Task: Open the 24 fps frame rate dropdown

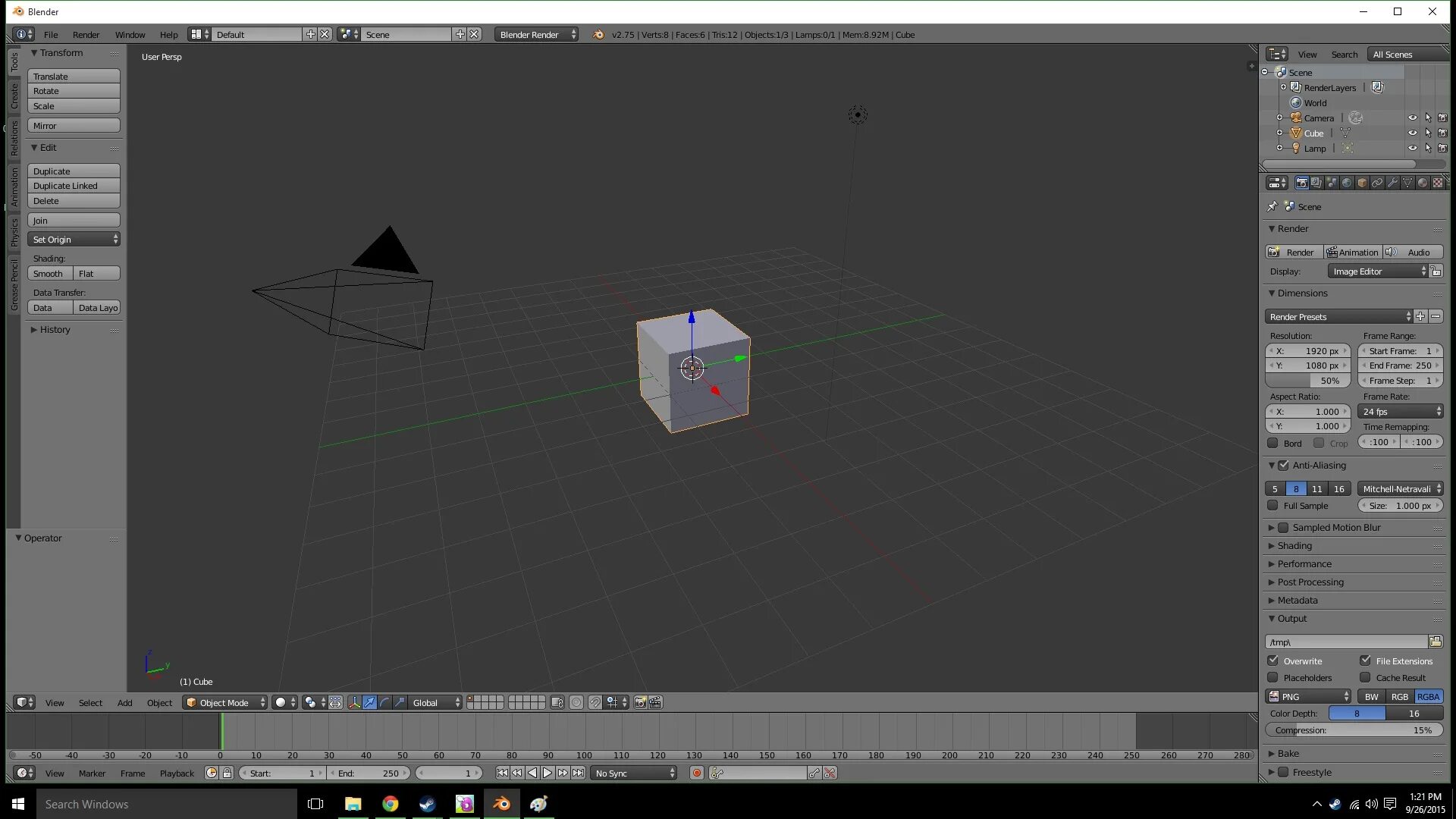Action: point(1401,411)
